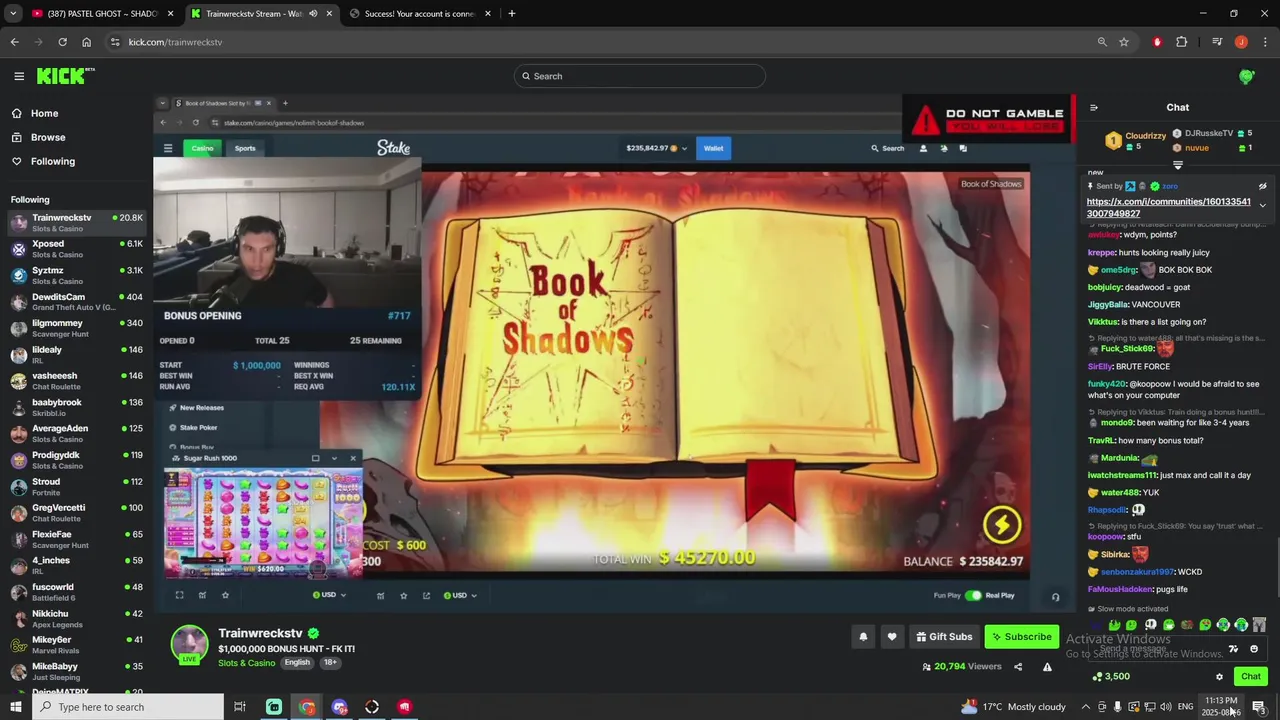Image resolution: width=1280 pixels, height=720 pixels.
Task: View site information icon in address bar
Action: [x=115, y=42]
